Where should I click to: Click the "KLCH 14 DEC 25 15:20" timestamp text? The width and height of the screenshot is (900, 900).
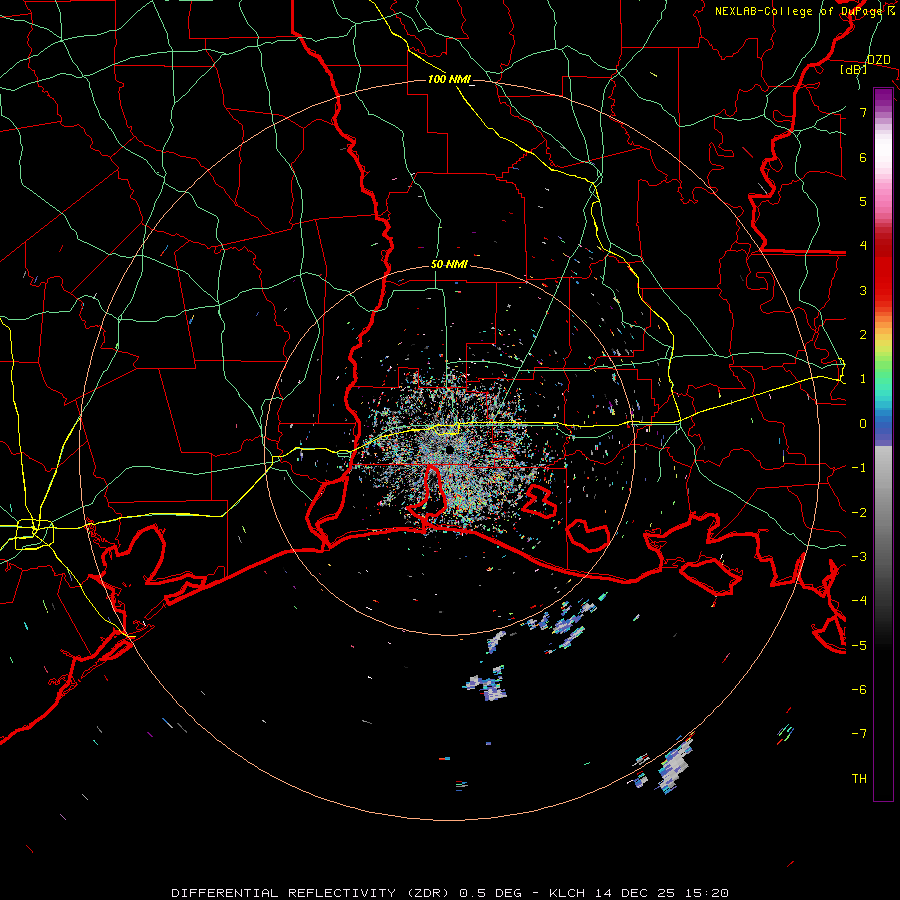(x=639, y=893)
